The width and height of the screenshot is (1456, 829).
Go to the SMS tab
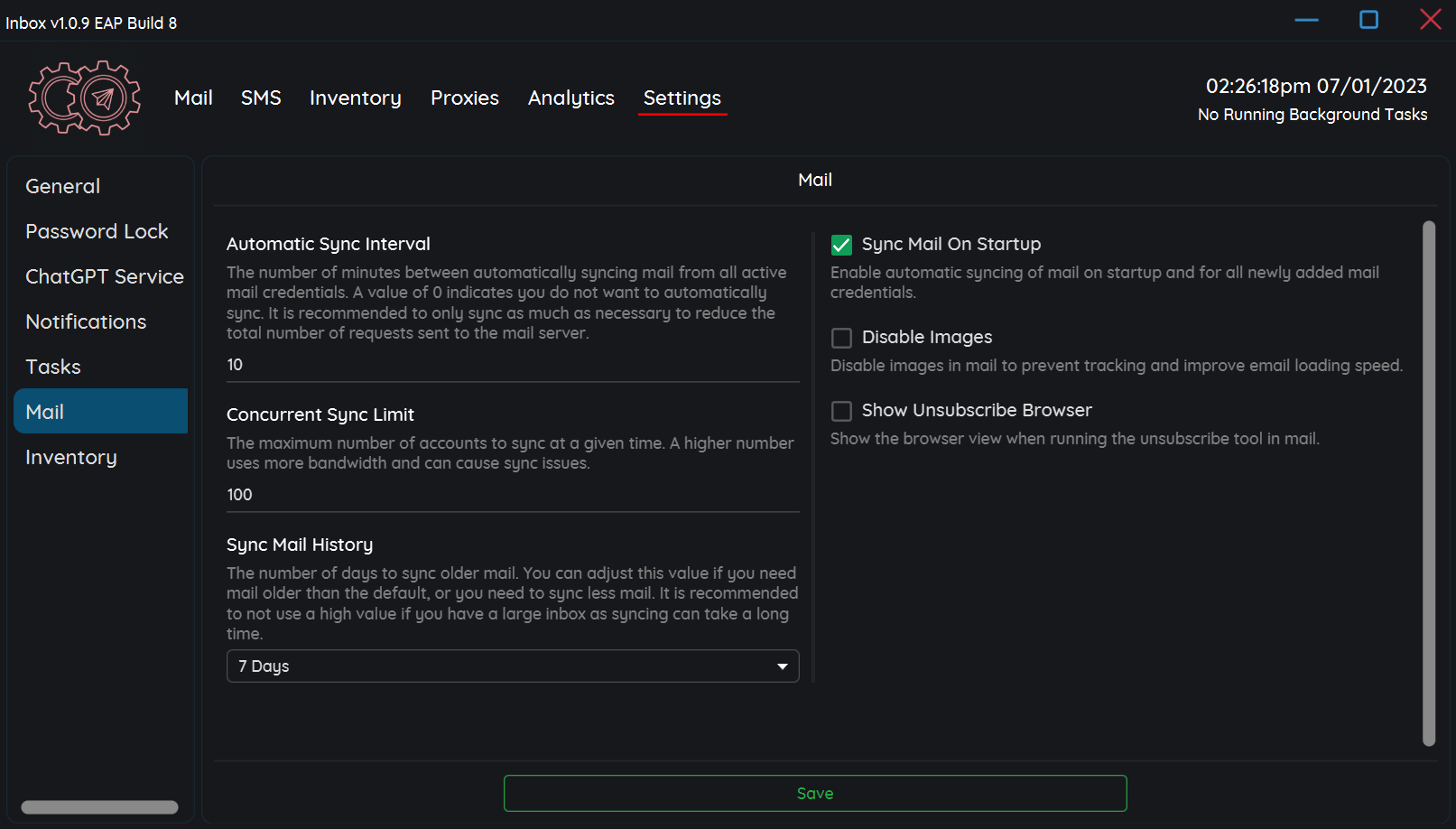click(261, 98)
